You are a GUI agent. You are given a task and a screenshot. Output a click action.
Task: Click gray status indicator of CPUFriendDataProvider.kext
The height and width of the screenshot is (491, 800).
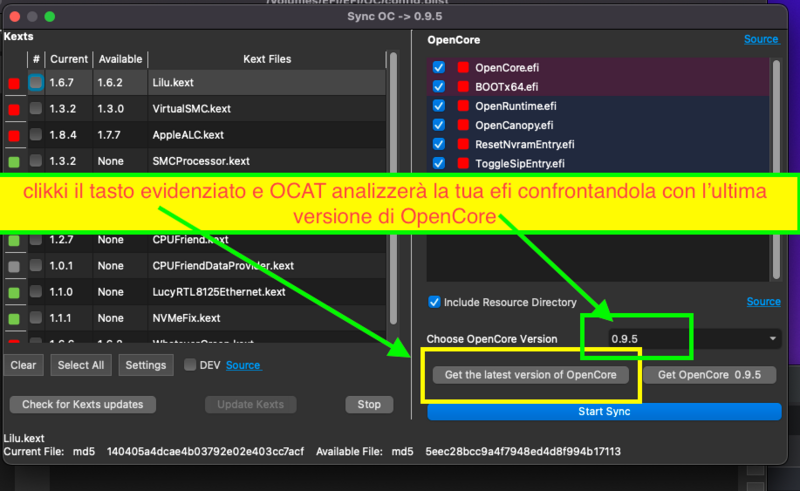(x=14, y=266)
